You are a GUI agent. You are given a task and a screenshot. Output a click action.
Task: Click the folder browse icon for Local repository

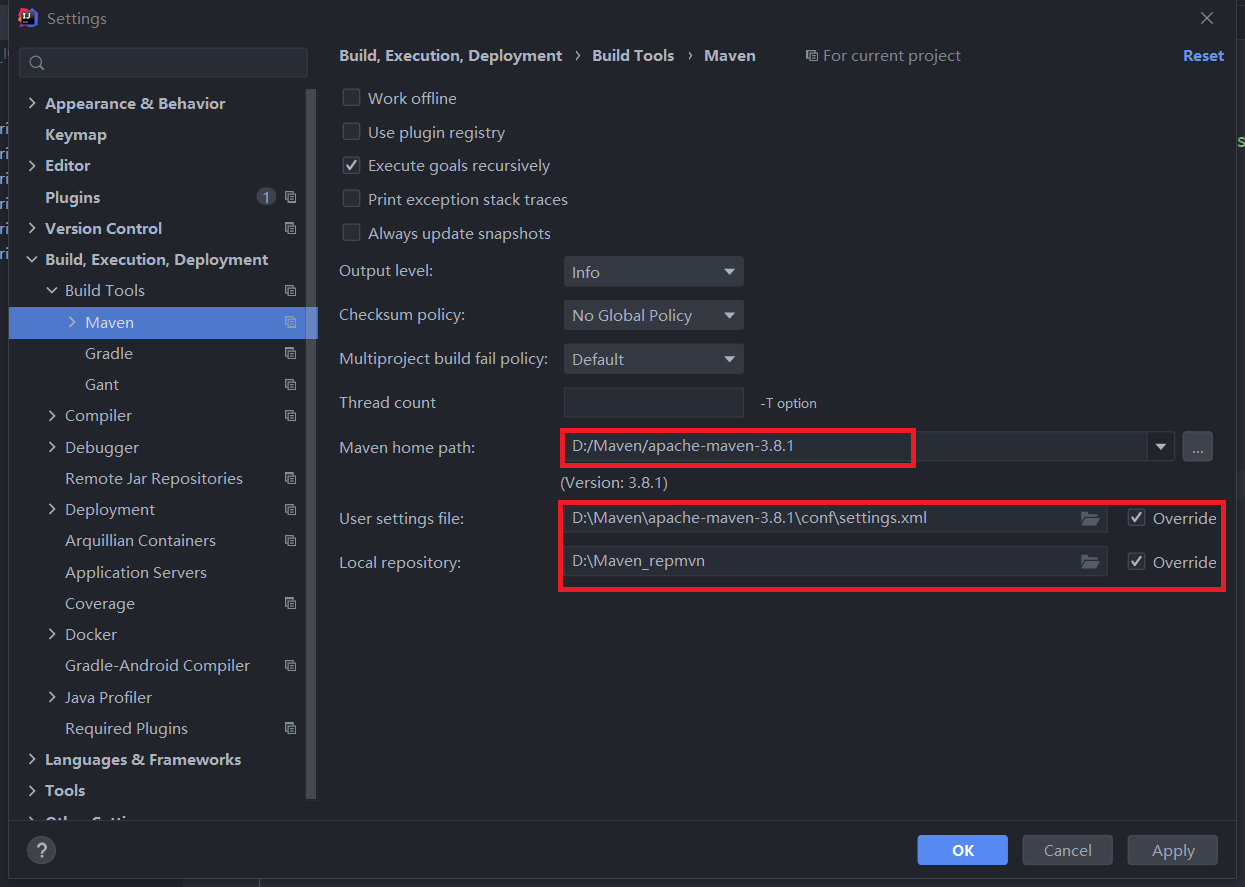point(1090,562)
